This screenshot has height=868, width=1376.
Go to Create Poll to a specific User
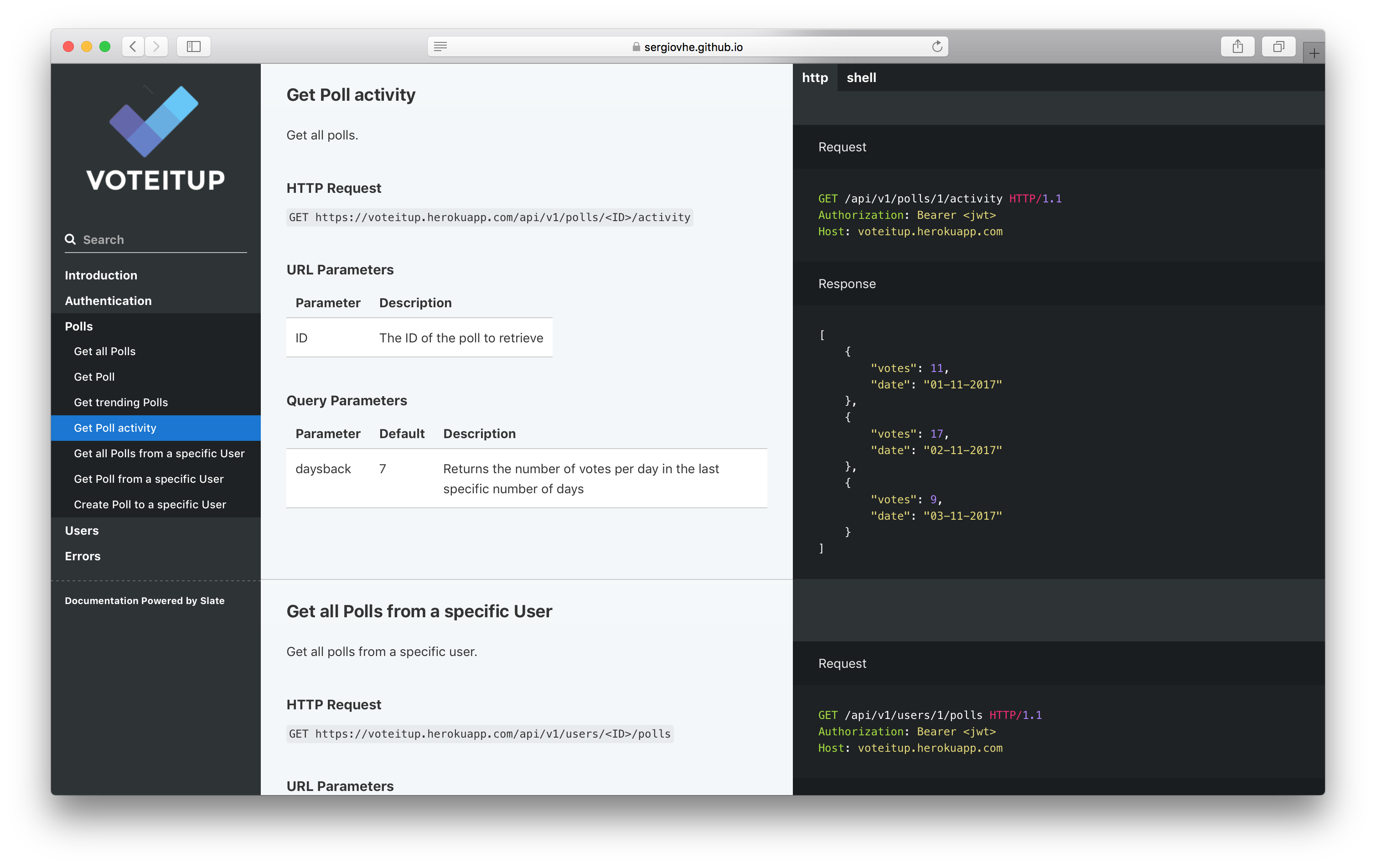[150, 505]
